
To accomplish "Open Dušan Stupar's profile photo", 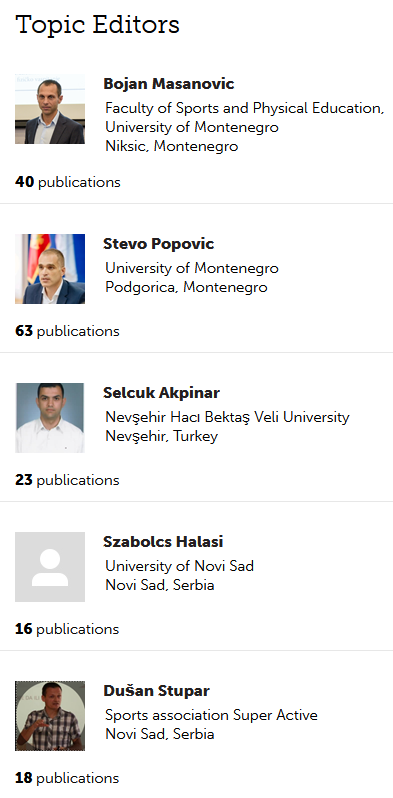I will pyautogui.click(x=50, y=716).
